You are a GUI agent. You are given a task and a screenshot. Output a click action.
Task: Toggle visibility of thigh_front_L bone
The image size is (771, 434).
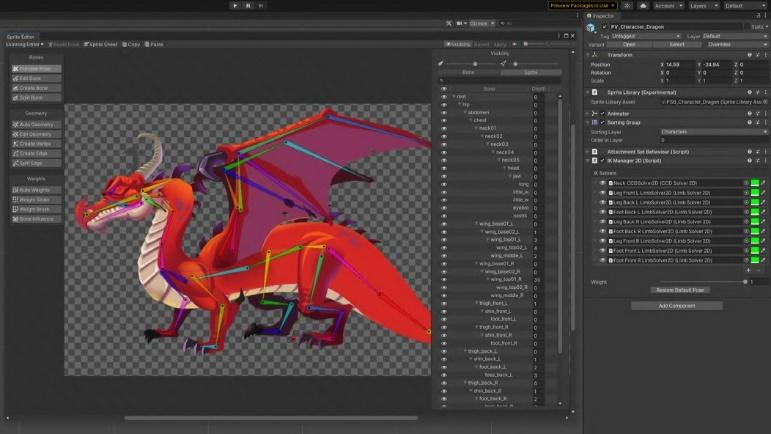point(444,303)
